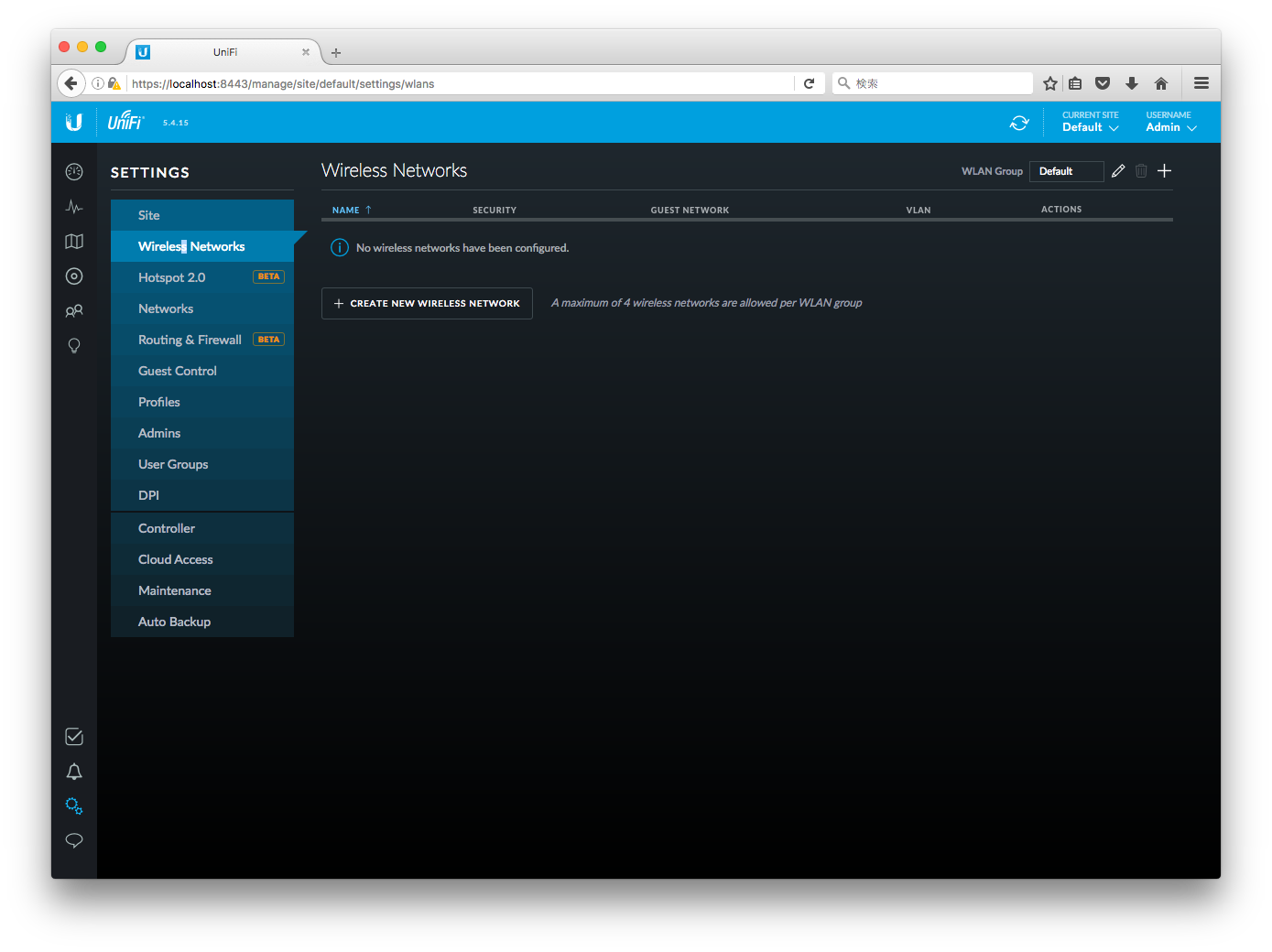1272x952 pixels.
Task: Open Auto Backup settings
Action: pos(202,622)
